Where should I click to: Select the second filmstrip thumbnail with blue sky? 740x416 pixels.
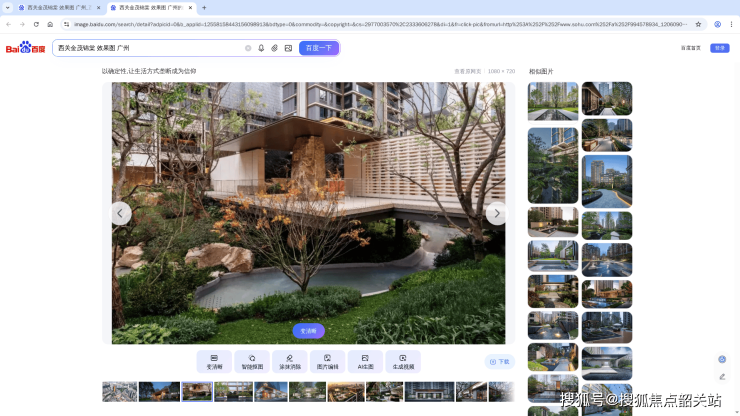(x=159, y=392)
